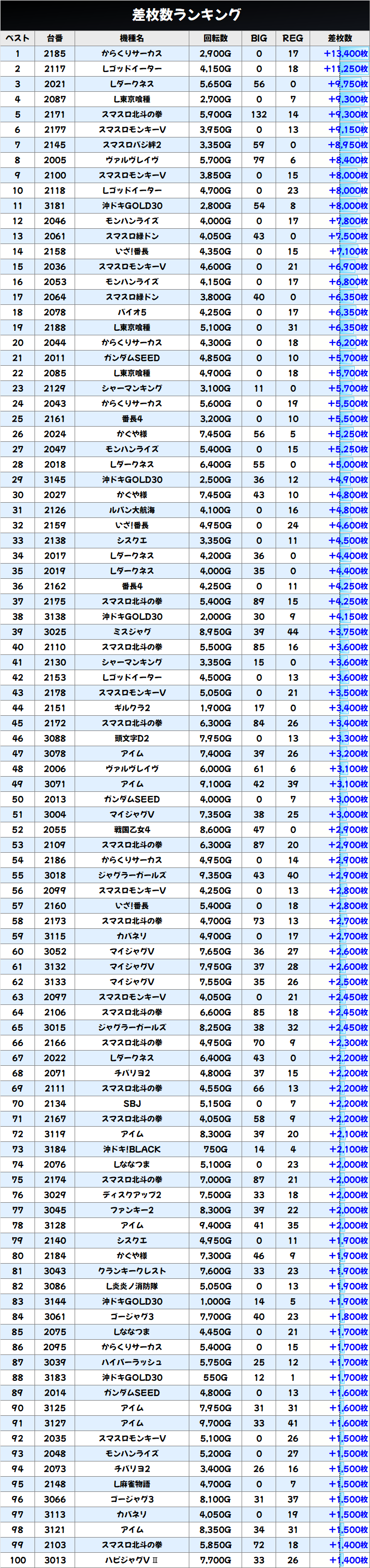Select the ベスト column header
The image size is (370, 1568).
18,39
